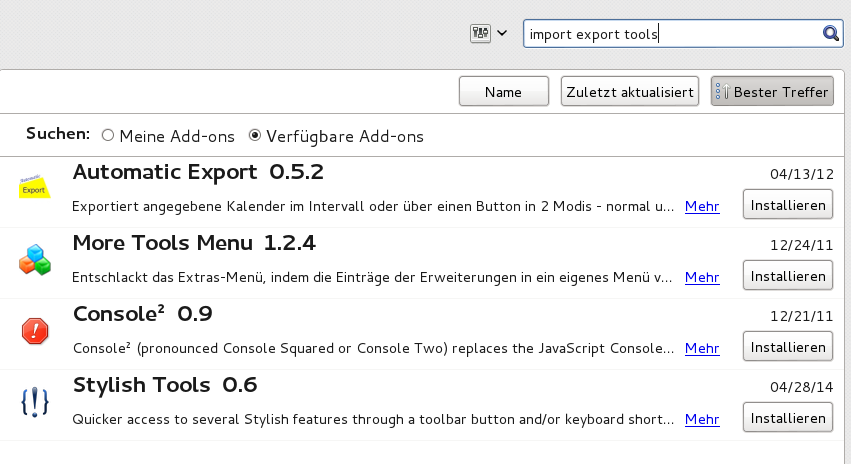Expand the tools dropdown arrow
This screenshot has width=851, height=464.
coord(502,34)
